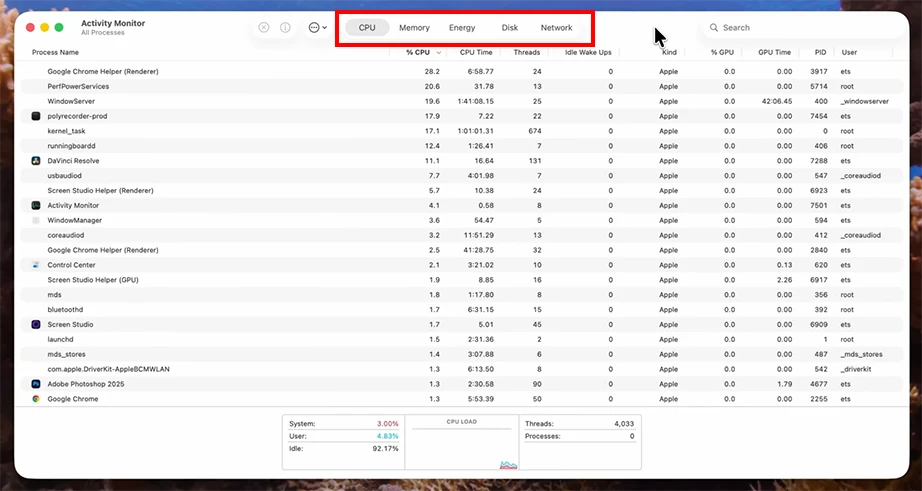Image resolution: width=922 pixels, height=491 pixels.
Task: Click the User percentage value 4.83%
Action: pos(387,436)
